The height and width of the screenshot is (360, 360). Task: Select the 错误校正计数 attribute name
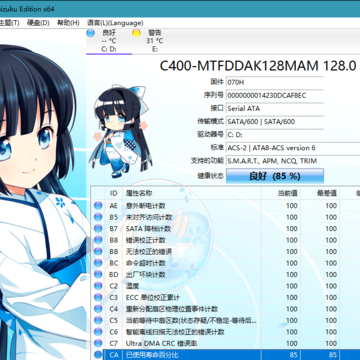point(146,240)
